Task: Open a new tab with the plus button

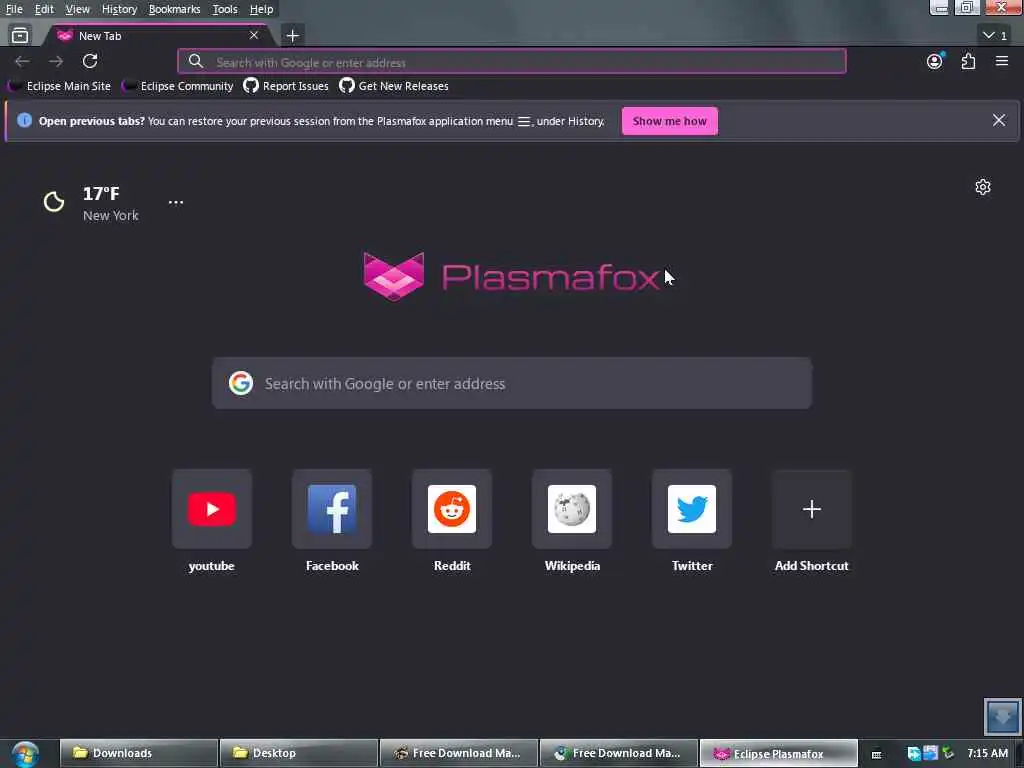Action: point(293,35)
